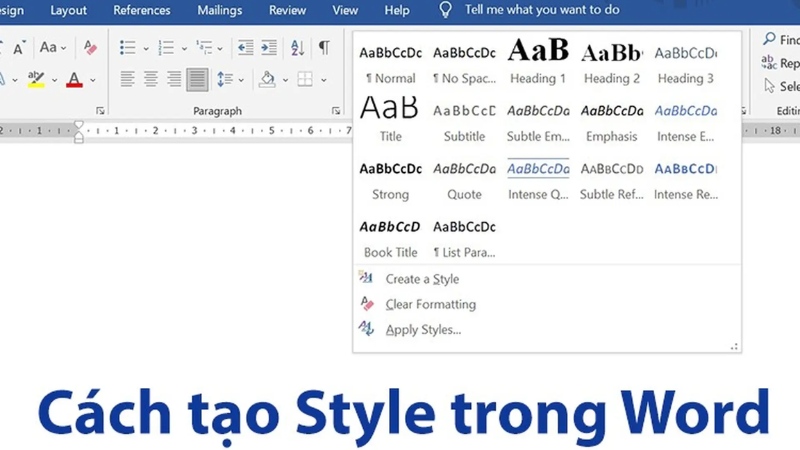This screenshot has width=800, height=450.
Task: Apply the Subtle Reference style
Action: click(x=612, y=180)
